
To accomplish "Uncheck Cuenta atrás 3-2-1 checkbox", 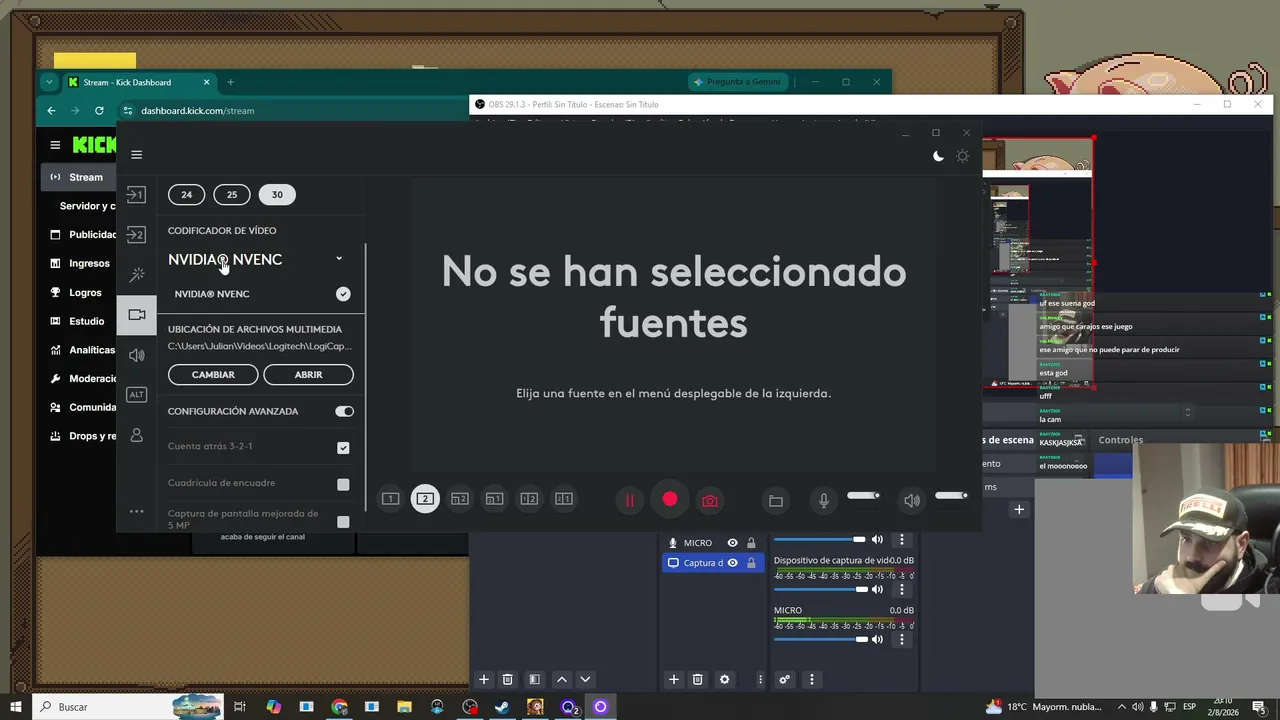I will pos(343,447).
